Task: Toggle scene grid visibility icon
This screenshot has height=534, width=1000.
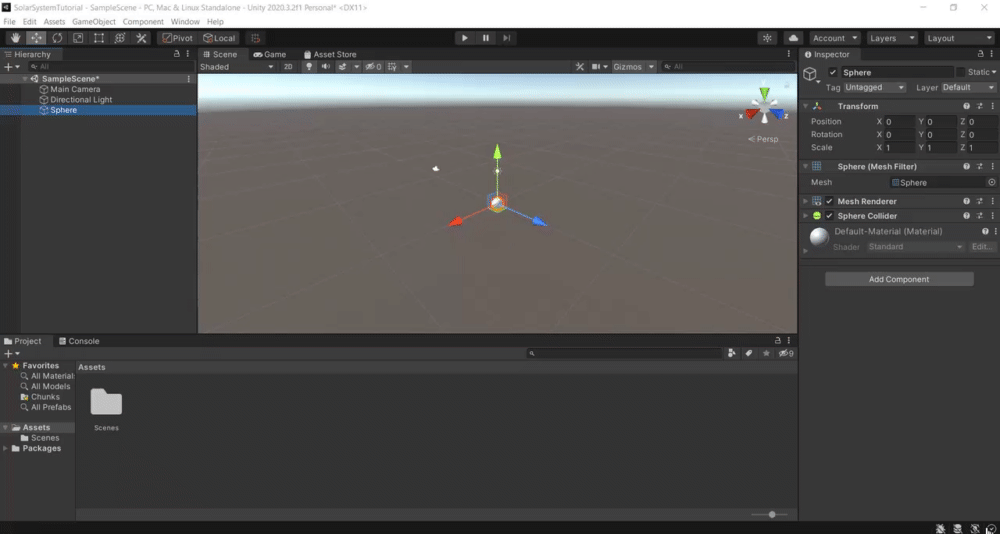Action: [393, 66]
